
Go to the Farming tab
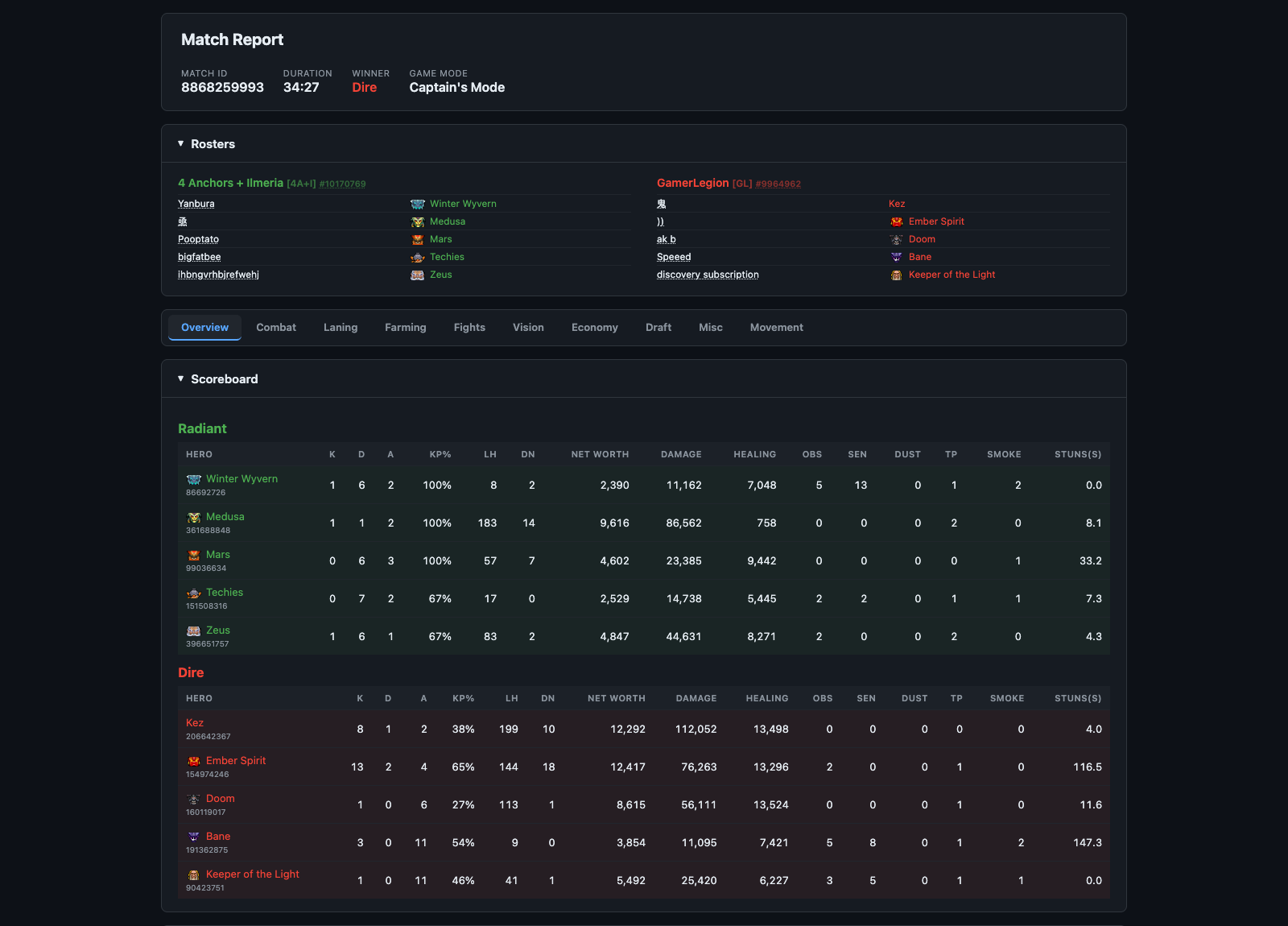(406, 328)
